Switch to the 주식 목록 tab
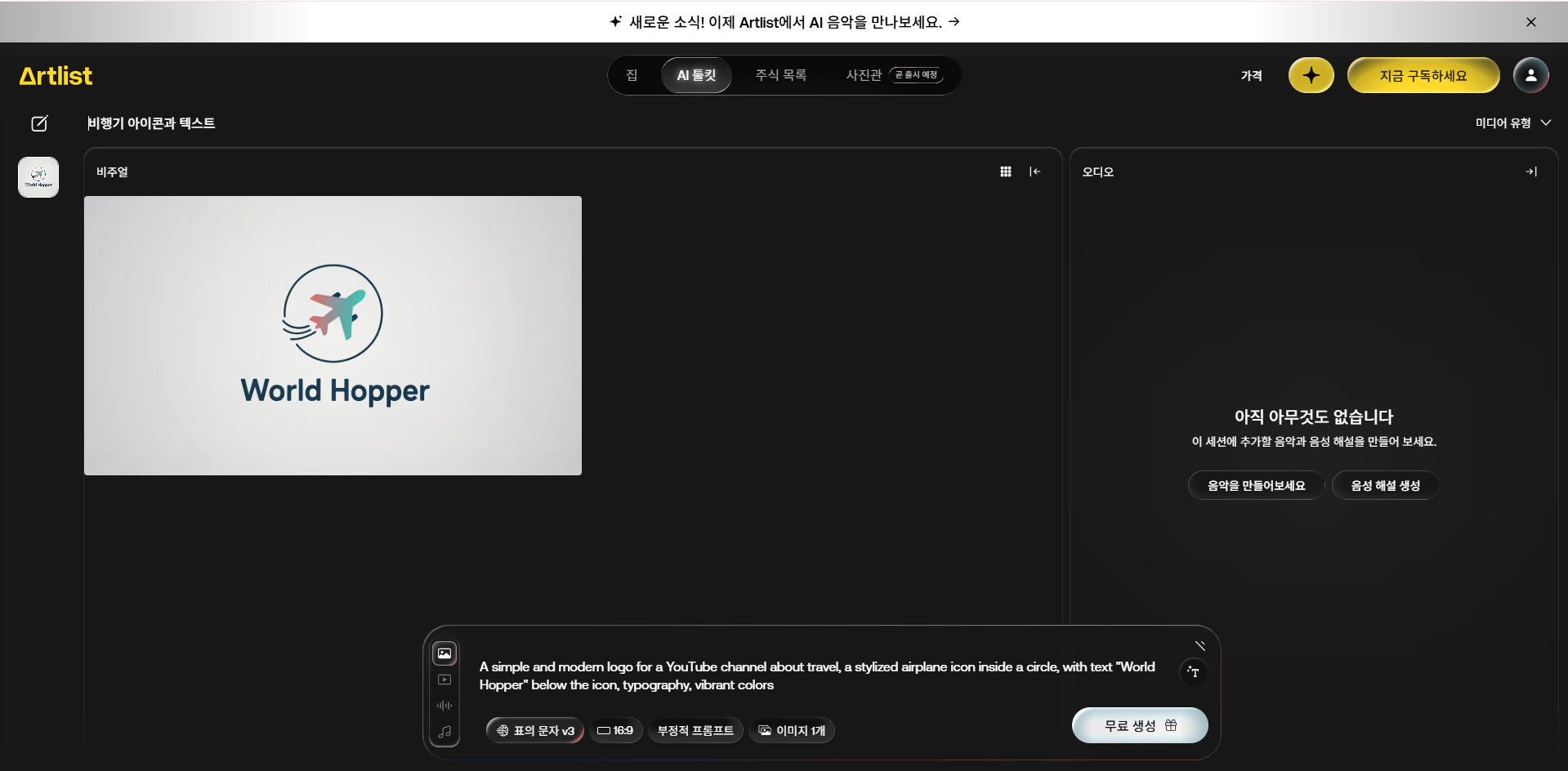Viewport: 1568px width, 771px height. (780, 74)
